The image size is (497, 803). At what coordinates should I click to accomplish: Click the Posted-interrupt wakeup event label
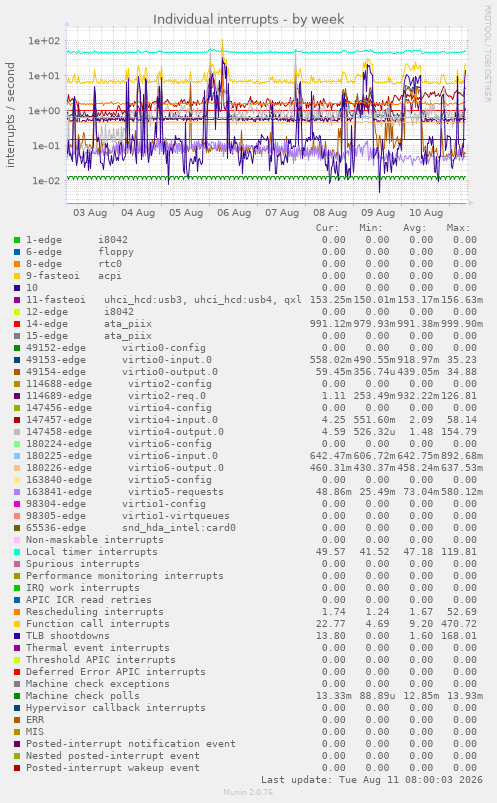[x=113, y=768]
